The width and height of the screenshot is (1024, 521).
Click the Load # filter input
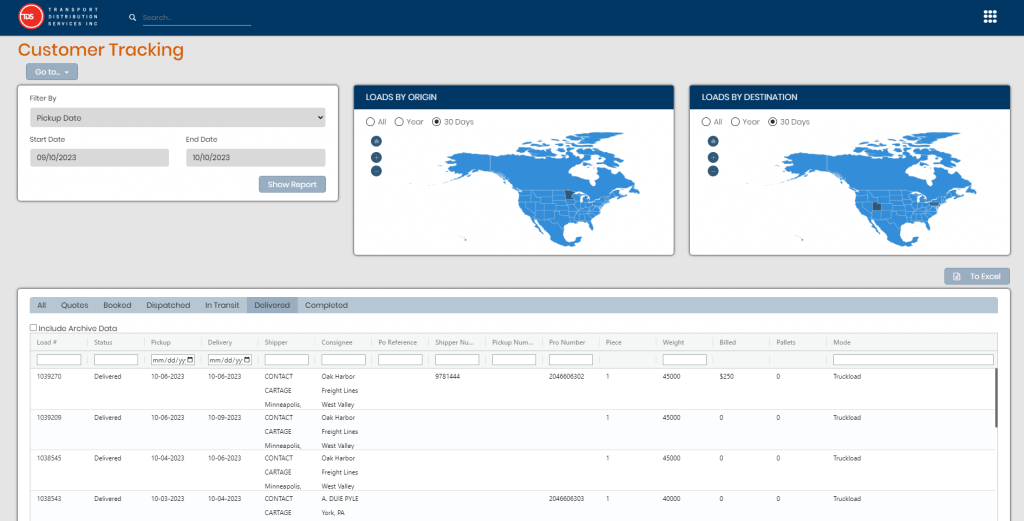(59, 360)
